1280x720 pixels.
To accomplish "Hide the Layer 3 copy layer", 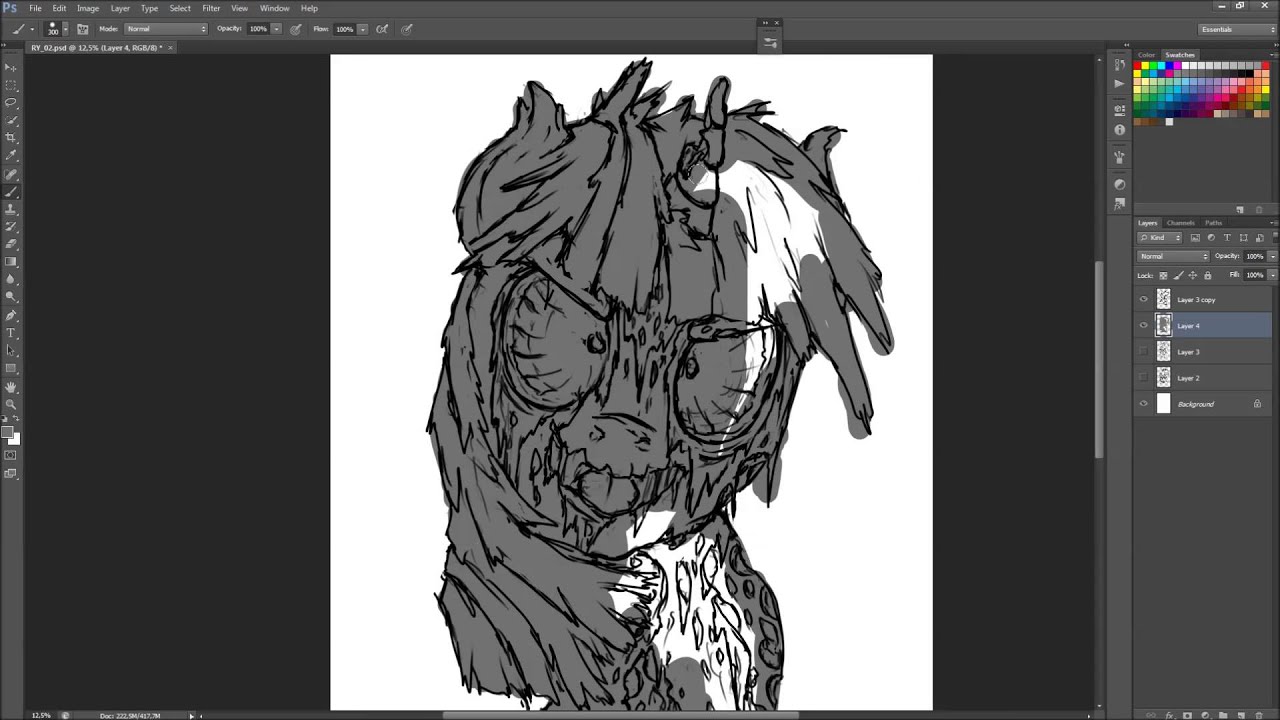I will pyautogui.click(x=1144, y=299).
